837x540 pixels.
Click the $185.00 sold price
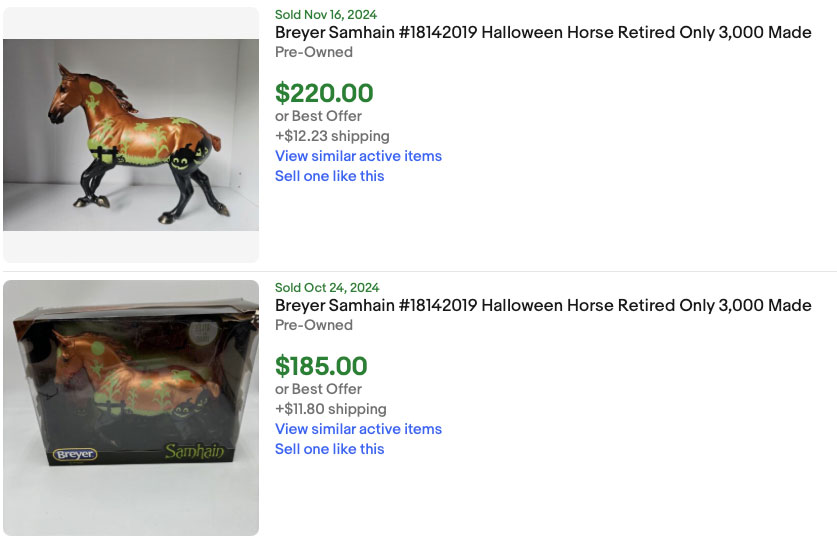[321, 367]
